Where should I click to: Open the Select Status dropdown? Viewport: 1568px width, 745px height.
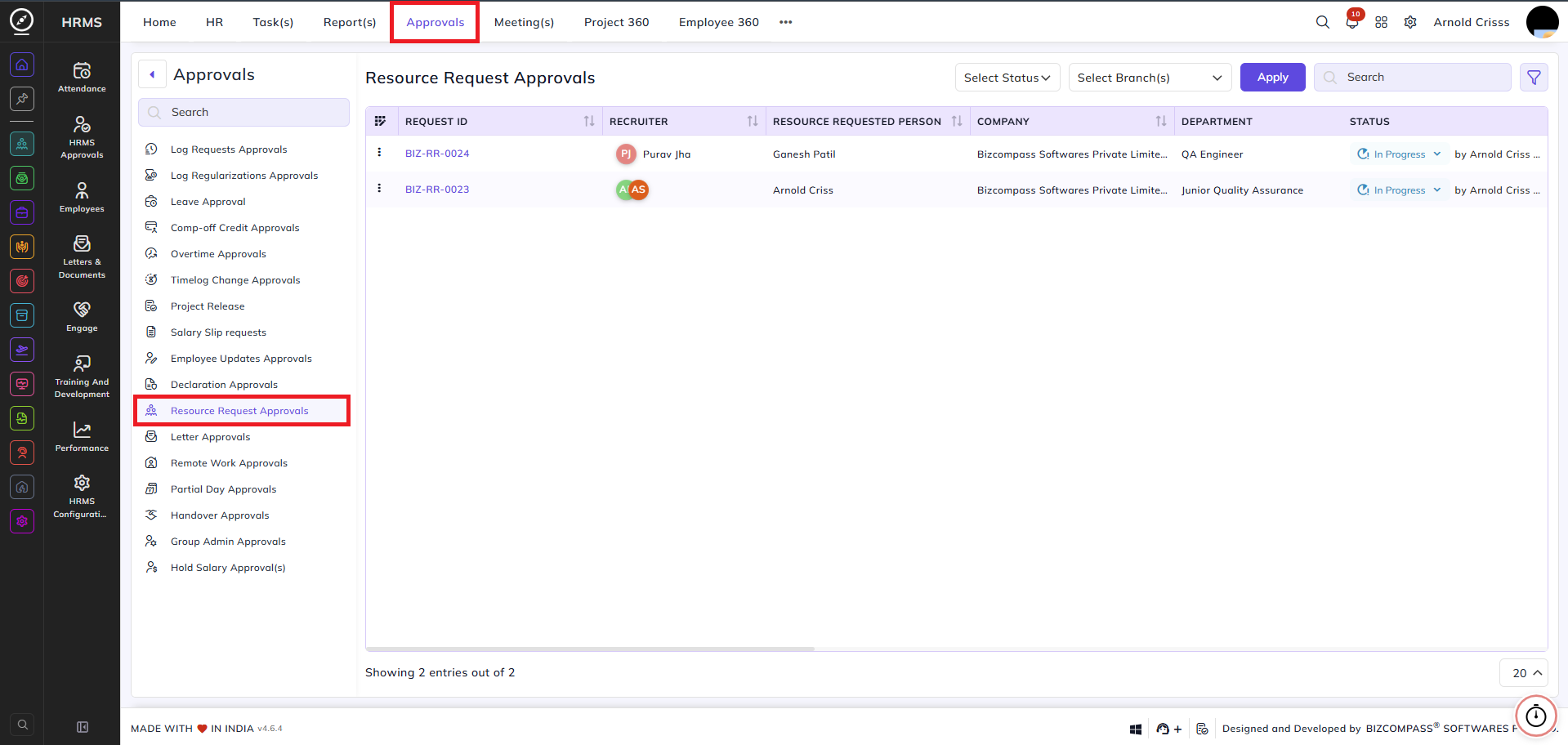tap(1007, 78)
